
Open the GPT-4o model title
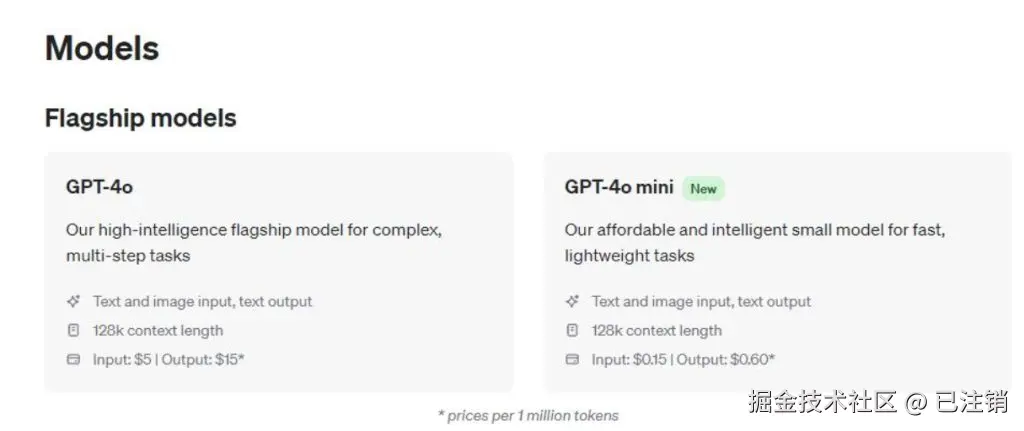(99, 187)
